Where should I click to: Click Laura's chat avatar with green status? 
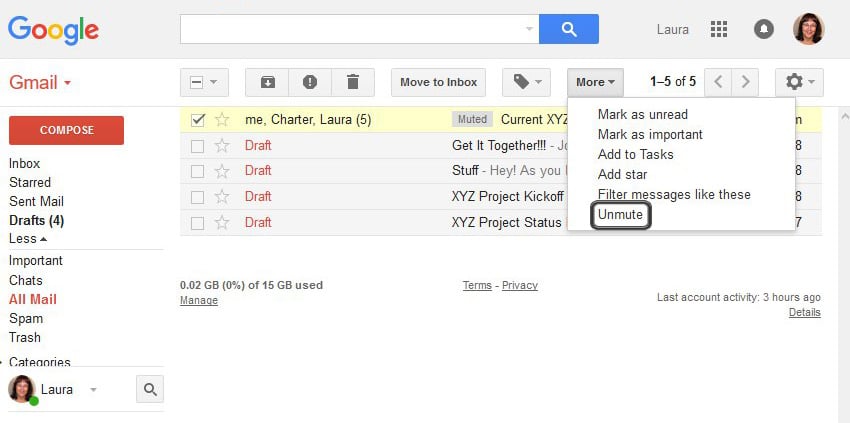[x=23, y=389]
